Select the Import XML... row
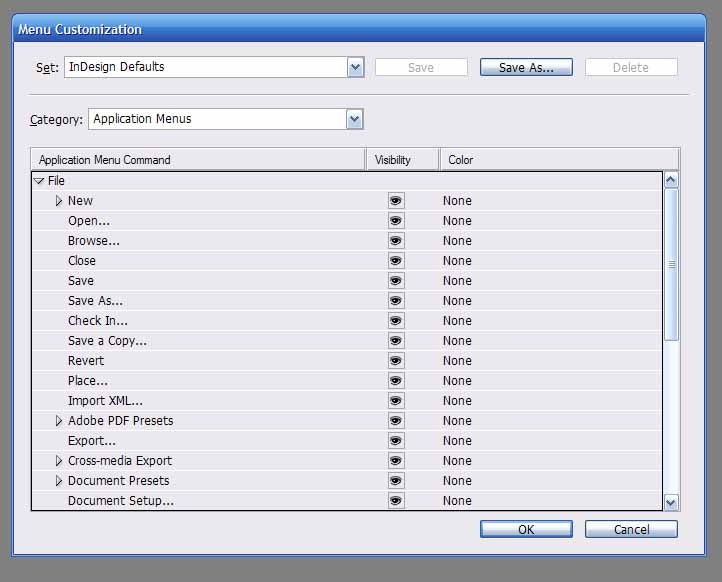722x582 pixels. click(x=347, y=401)
